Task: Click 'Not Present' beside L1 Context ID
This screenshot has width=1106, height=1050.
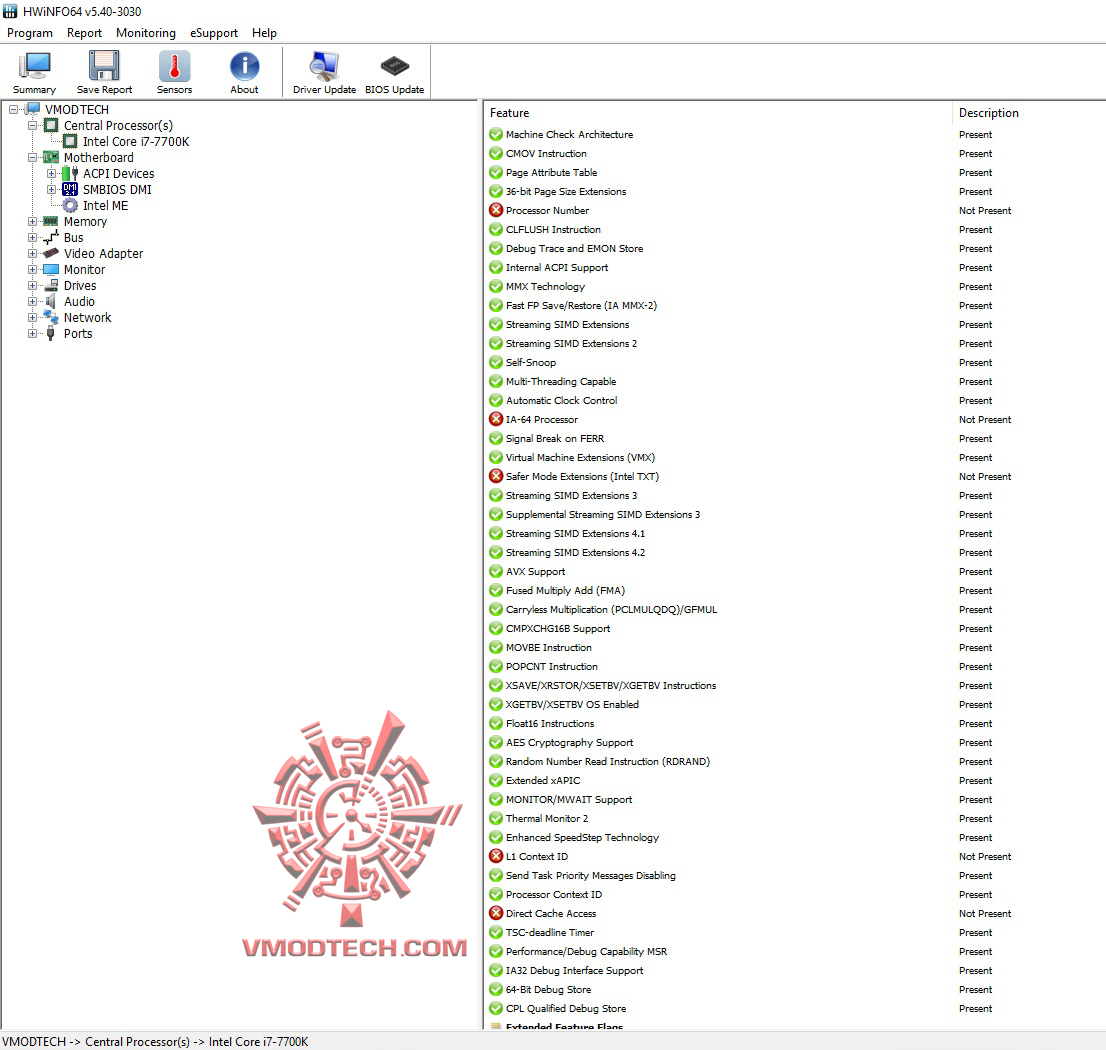Action: click(985, 856)
